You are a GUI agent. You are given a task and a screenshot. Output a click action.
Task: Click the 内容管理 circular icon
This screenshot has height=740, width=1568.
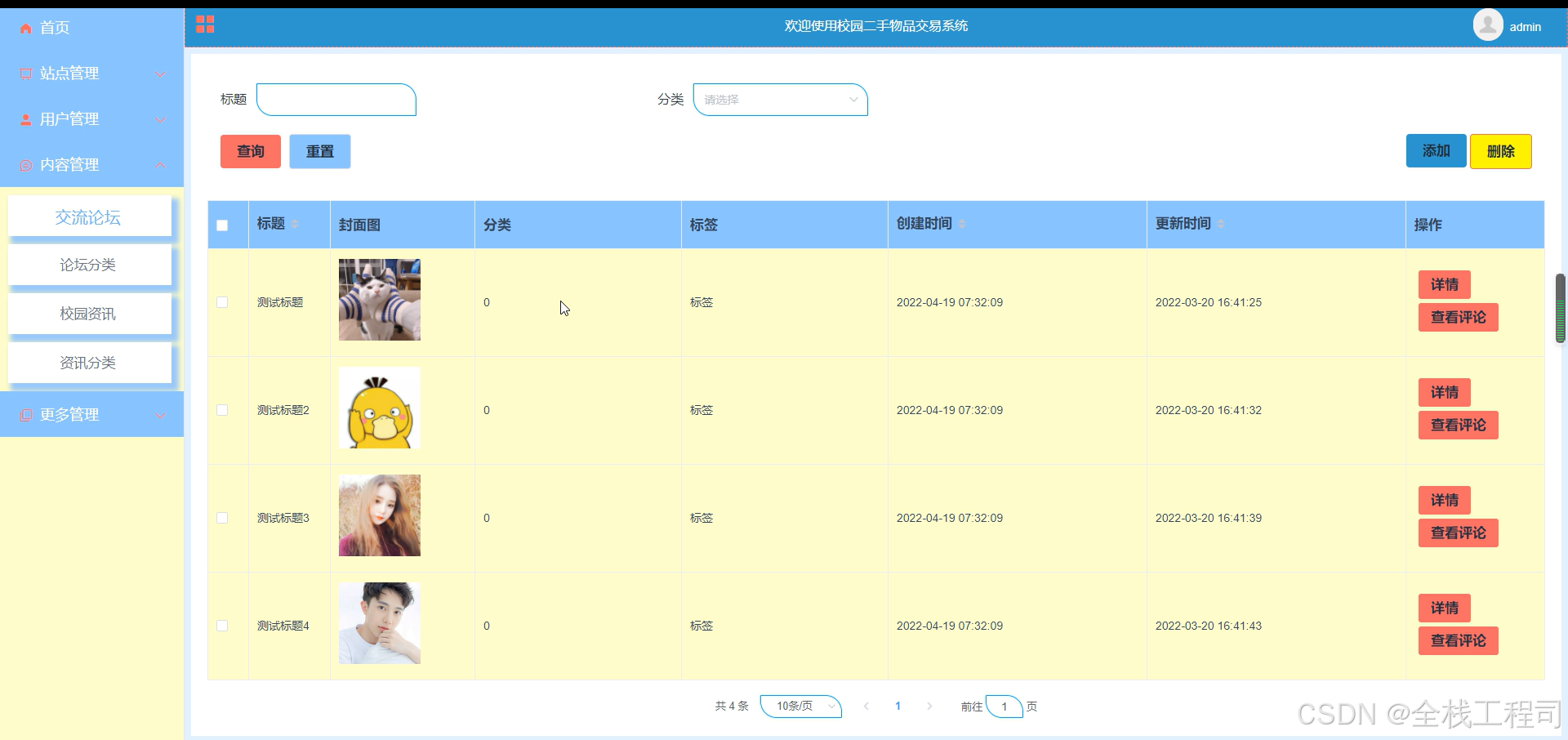[x=26, y=165]
